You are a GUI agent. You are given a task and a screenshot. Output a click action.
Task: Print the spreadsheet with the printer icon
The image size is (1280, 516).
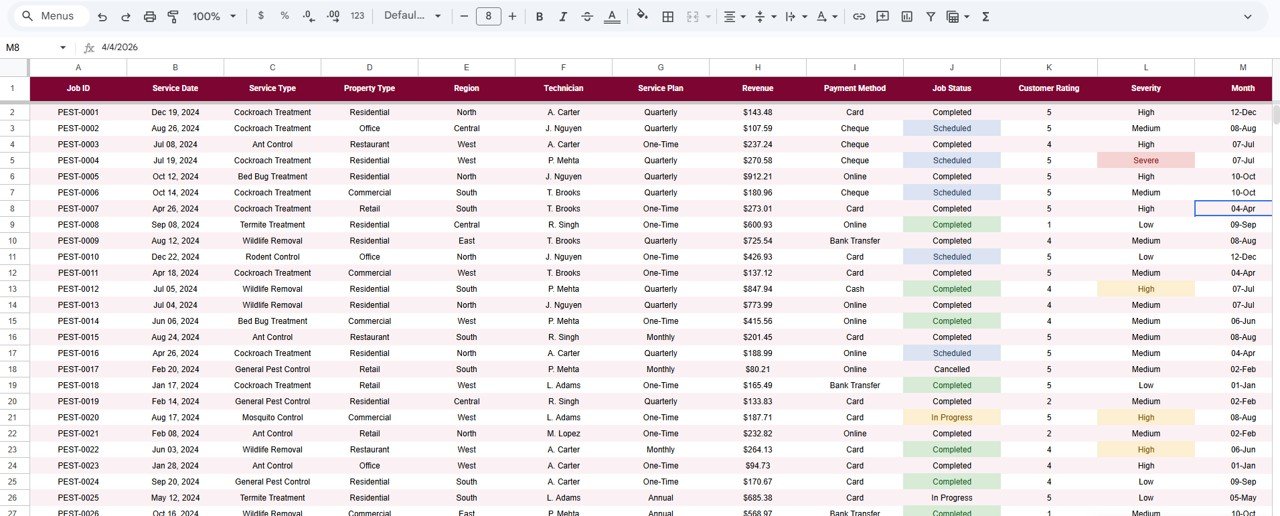pos(150,17)
